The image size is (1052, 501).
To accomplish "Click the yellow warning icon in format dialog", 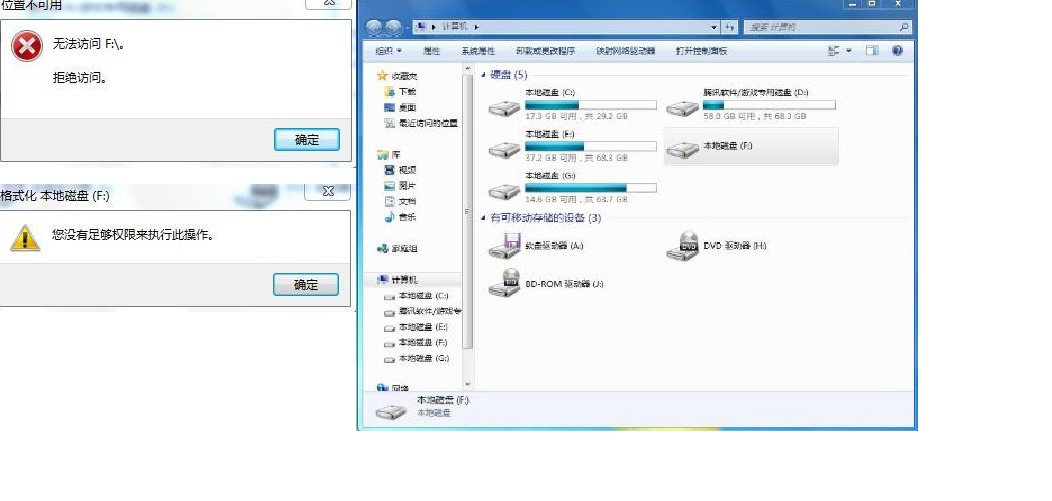I will [x=25, y=238].
